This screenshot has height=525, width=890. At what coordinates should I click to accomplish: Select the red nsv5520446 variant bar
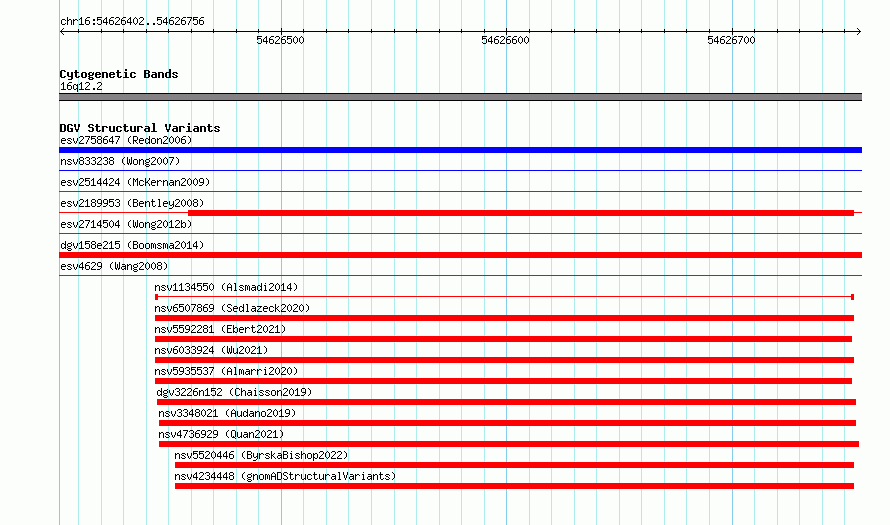(514, 465)
